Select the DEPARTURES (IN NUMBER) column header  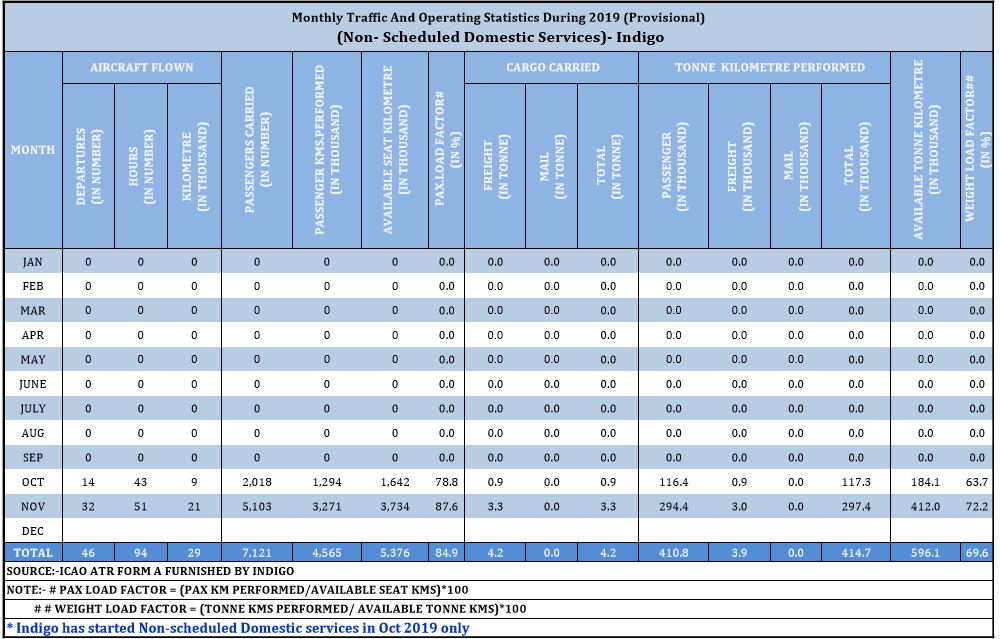click(x=88, y=164)
